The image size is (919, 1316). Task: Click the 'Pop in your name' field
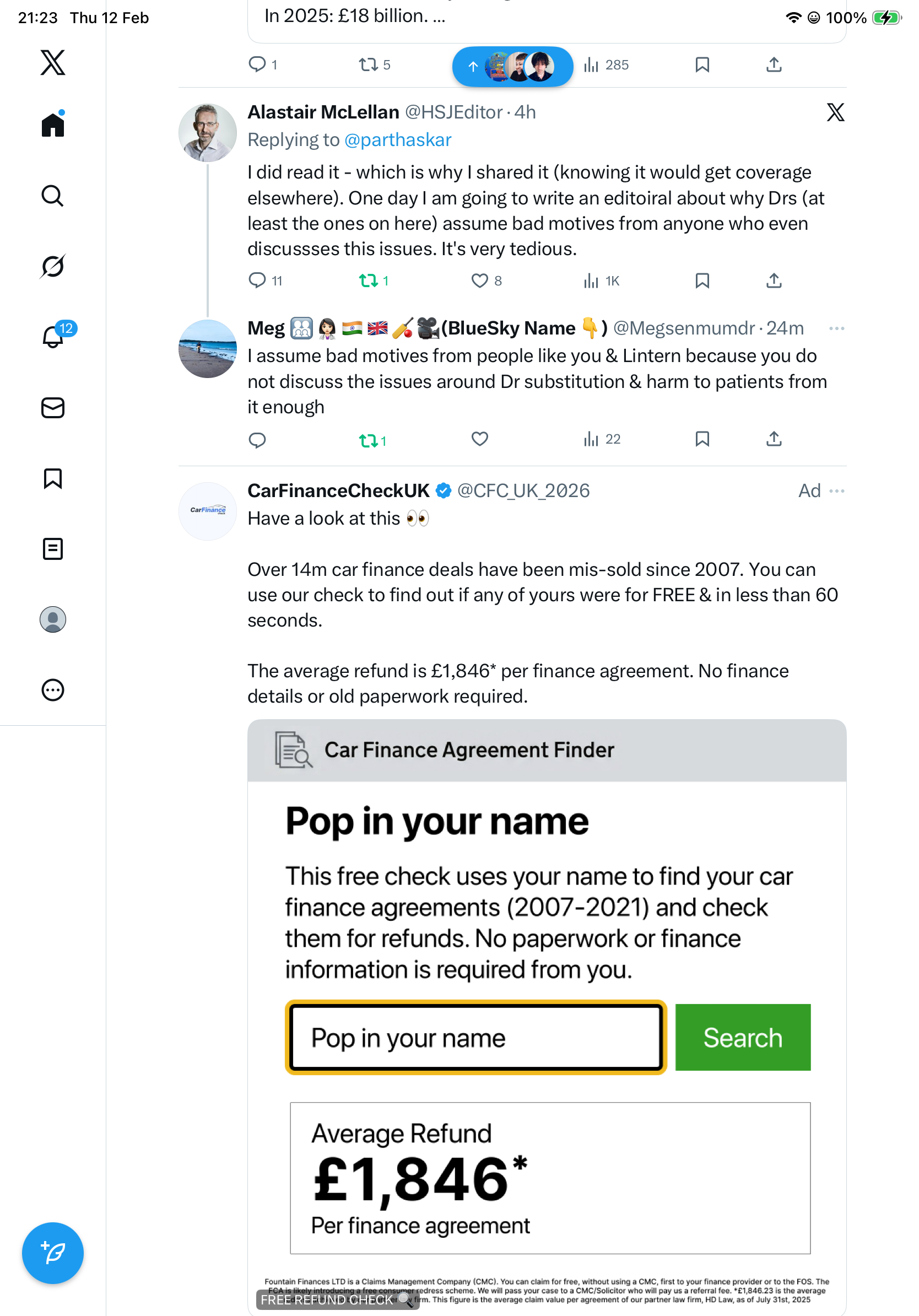click(x=475, y=1038)
